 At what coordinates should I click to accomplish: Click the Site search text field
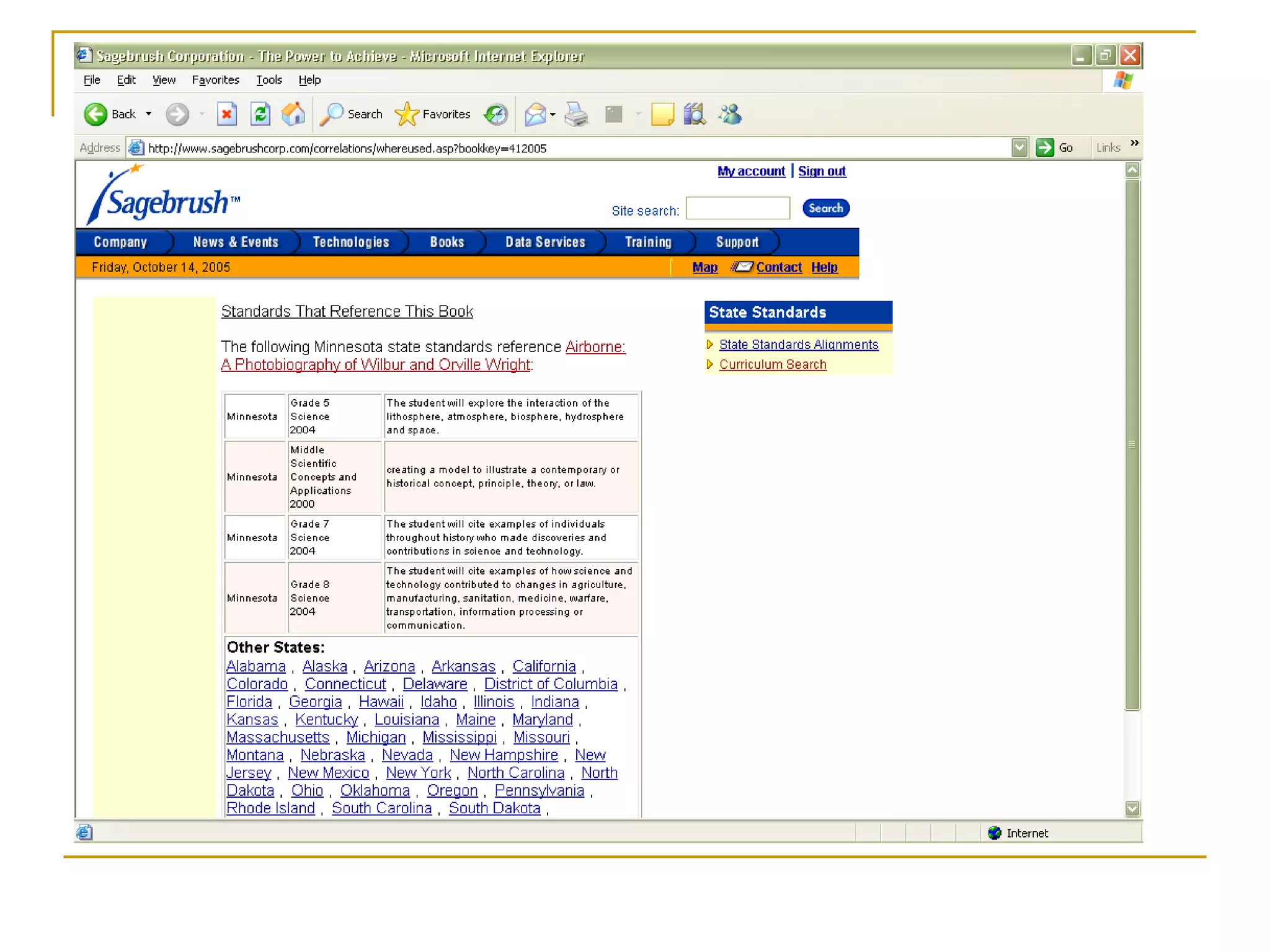tap(737, 208)
